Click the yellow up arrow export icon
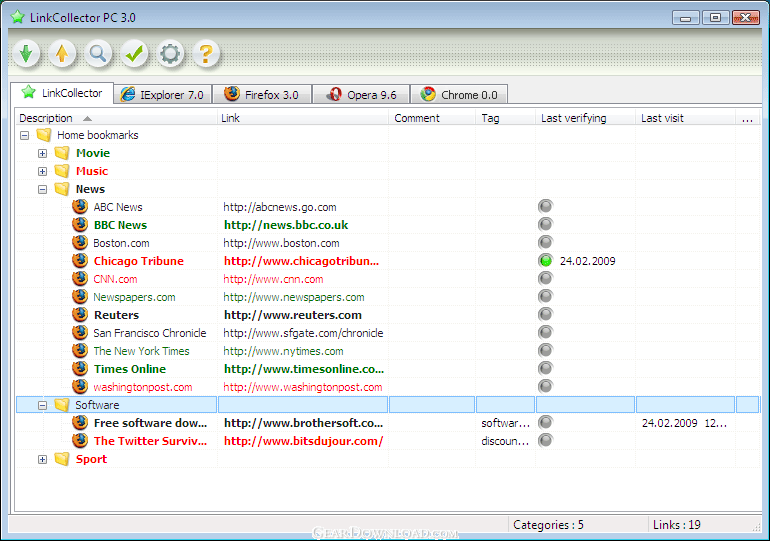This screenshot has height=541, width=770. (x=62, y=54)
